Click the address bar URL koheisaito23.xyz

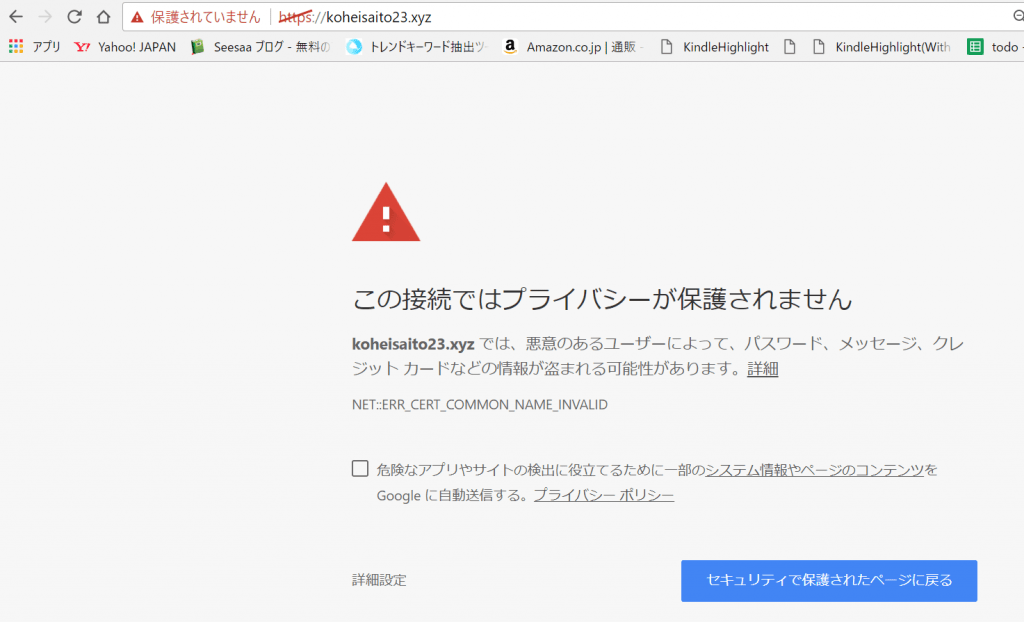point(355,17)
